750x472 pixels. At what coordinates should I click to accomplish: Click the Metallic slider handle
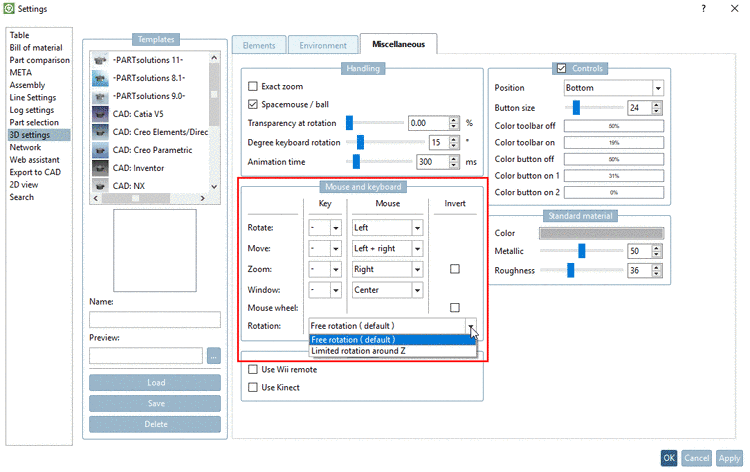(582, 251)
